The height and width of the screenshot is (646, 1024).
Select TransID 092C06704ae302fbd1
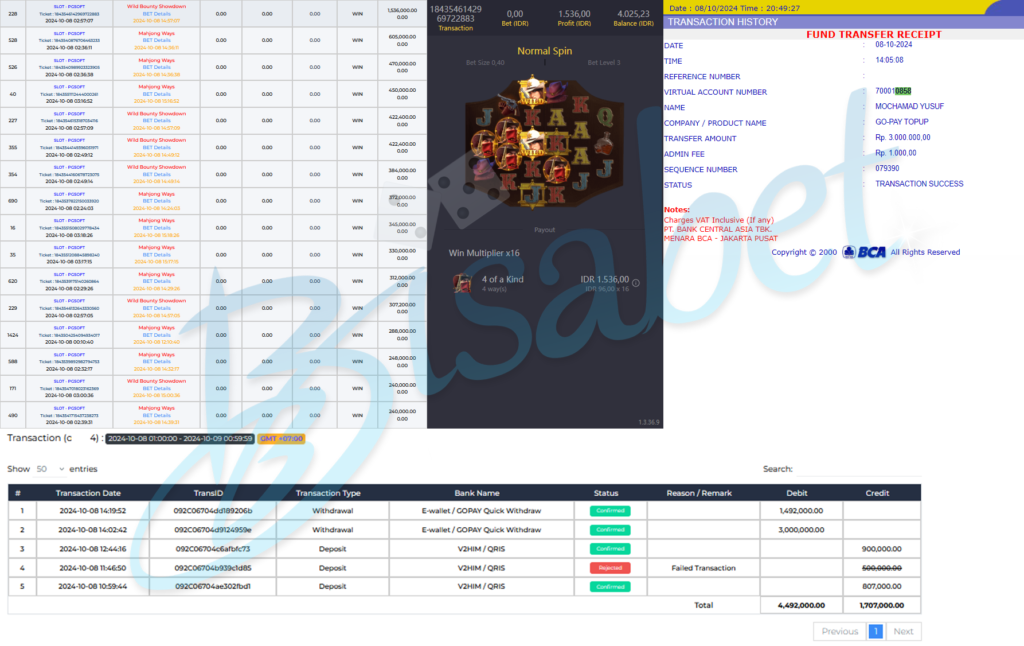pos(213,587)
